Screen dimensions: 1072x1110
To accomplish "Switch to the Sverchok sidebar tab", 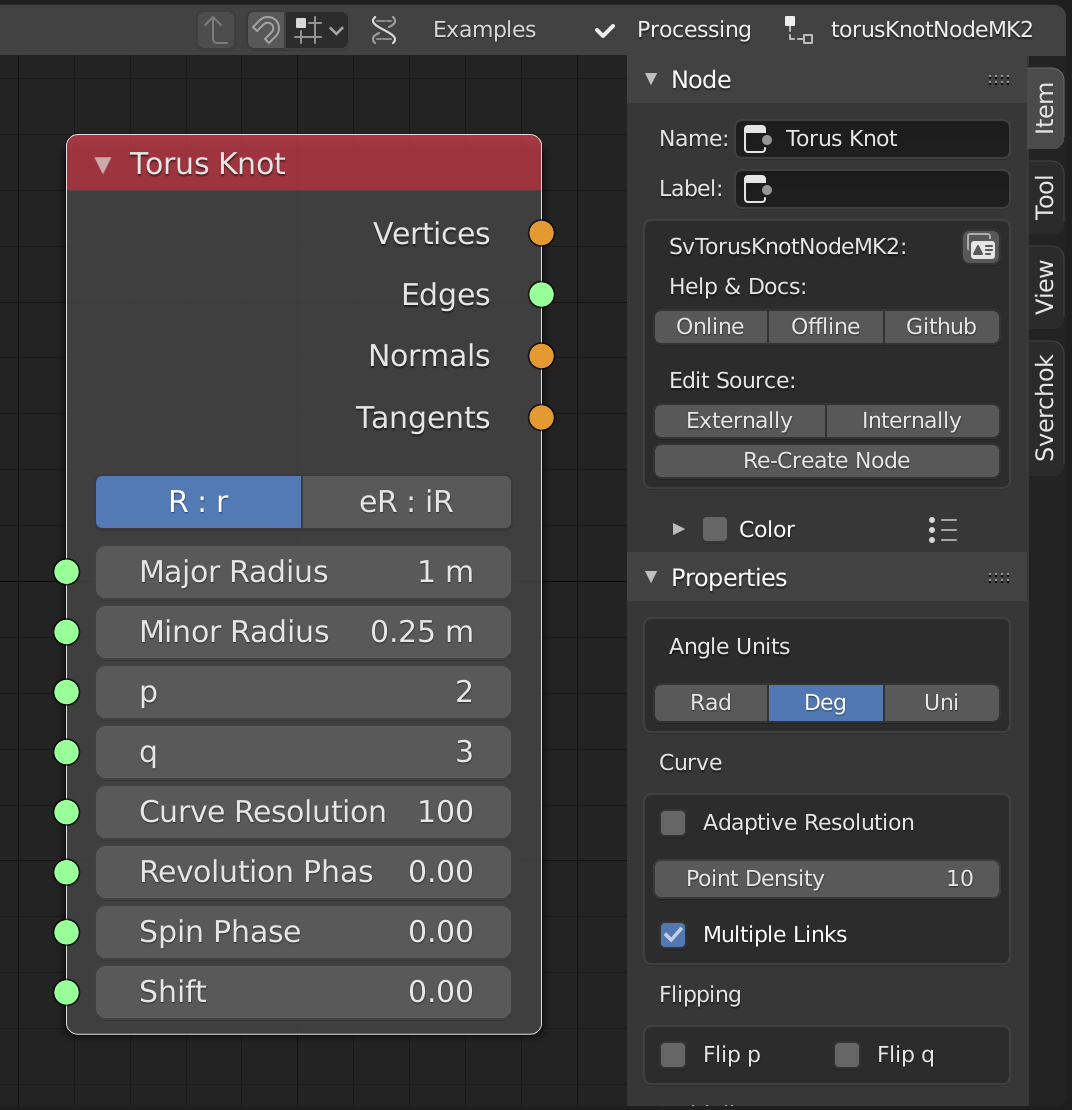I will 1045,408.
